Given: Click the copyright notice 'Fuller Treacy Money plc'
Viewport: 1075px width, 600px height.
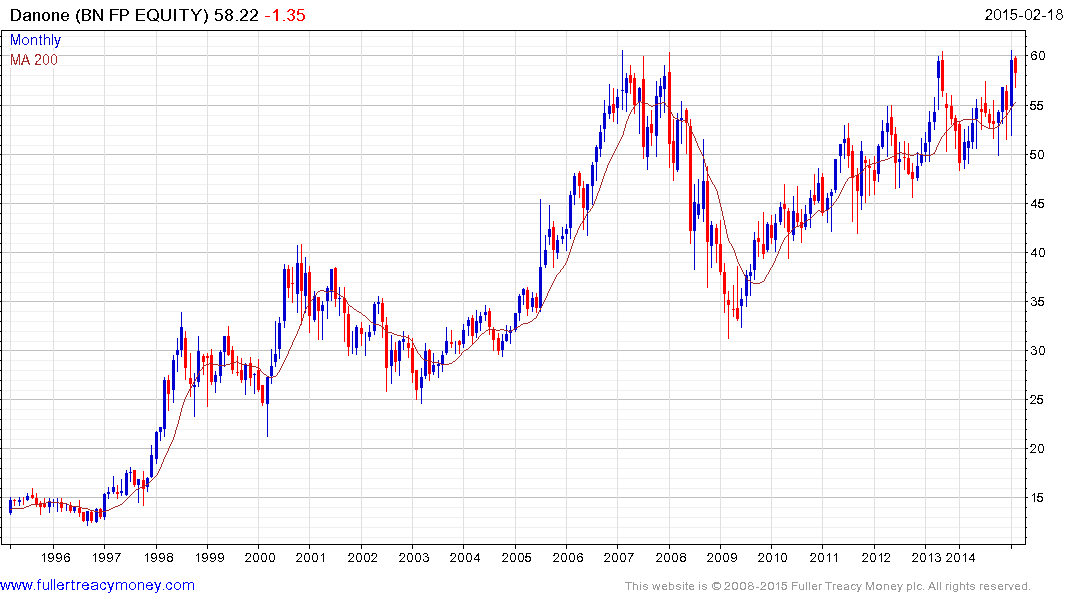Looking at the screenshot, I should [856, 586].
